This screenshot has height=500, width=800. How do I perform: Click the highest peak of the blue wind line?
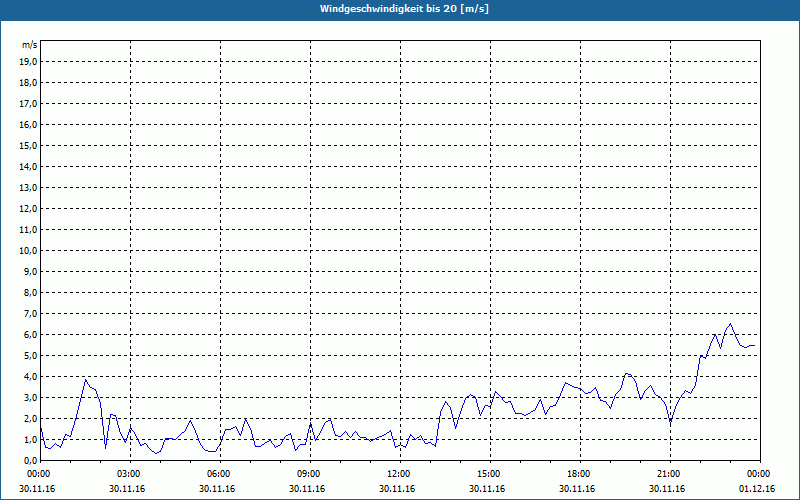coord(730,324)
